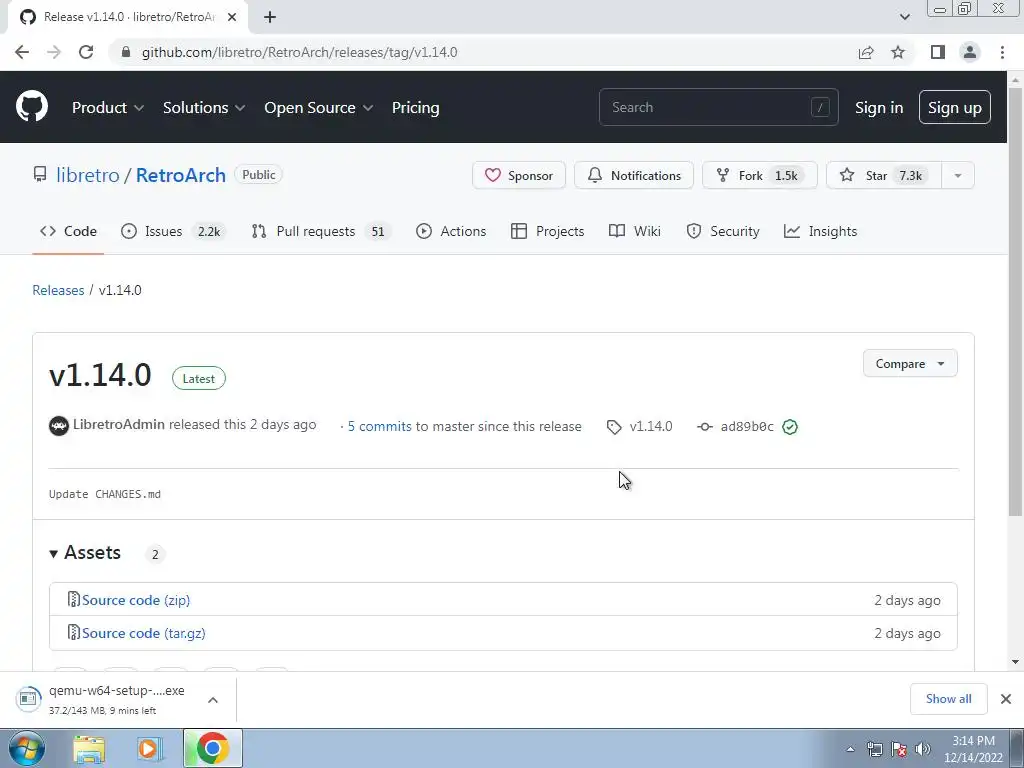Click volume speaker tray icon
This screenshot has width=1024, height=768.
(x=923, y=749)
